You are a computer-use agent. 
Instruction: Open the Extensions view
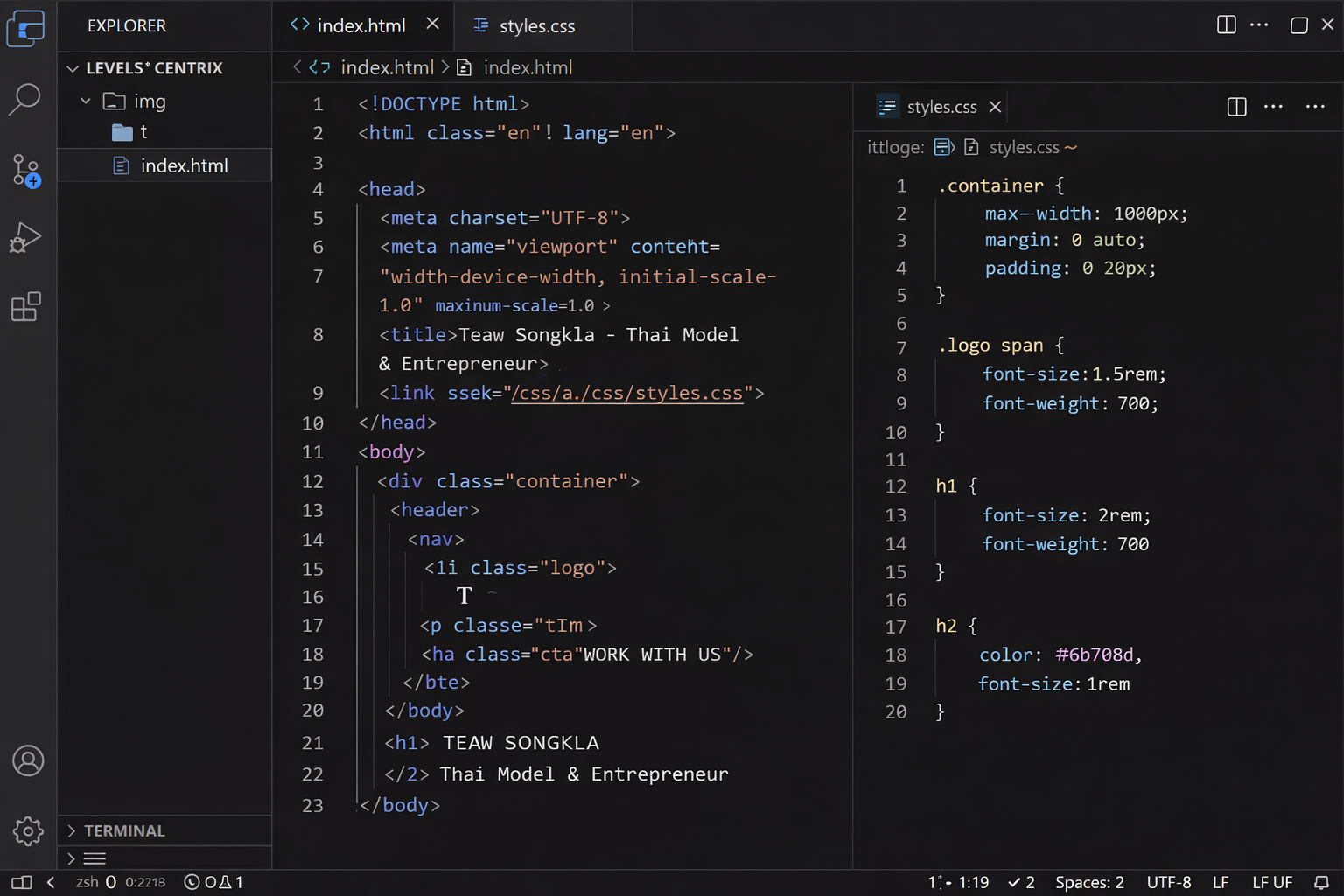point(25,307)
